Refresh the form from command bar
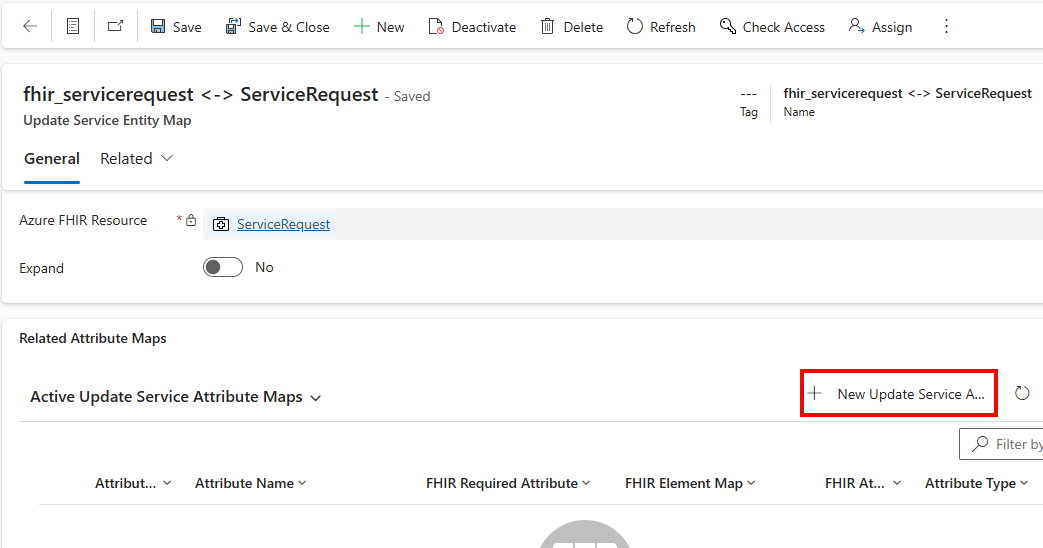The width and height of the screenshot is (1043, 548). tap(661, 27)
